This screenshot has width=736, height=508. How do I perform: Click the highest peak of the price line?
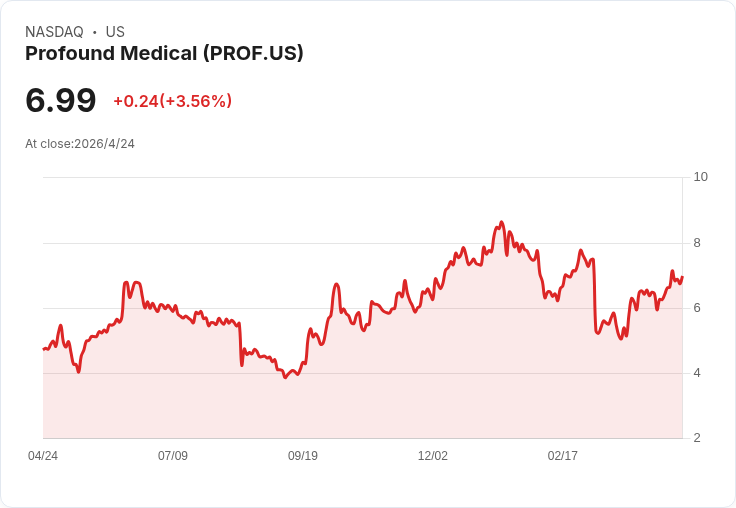click(x=501, y=223)
